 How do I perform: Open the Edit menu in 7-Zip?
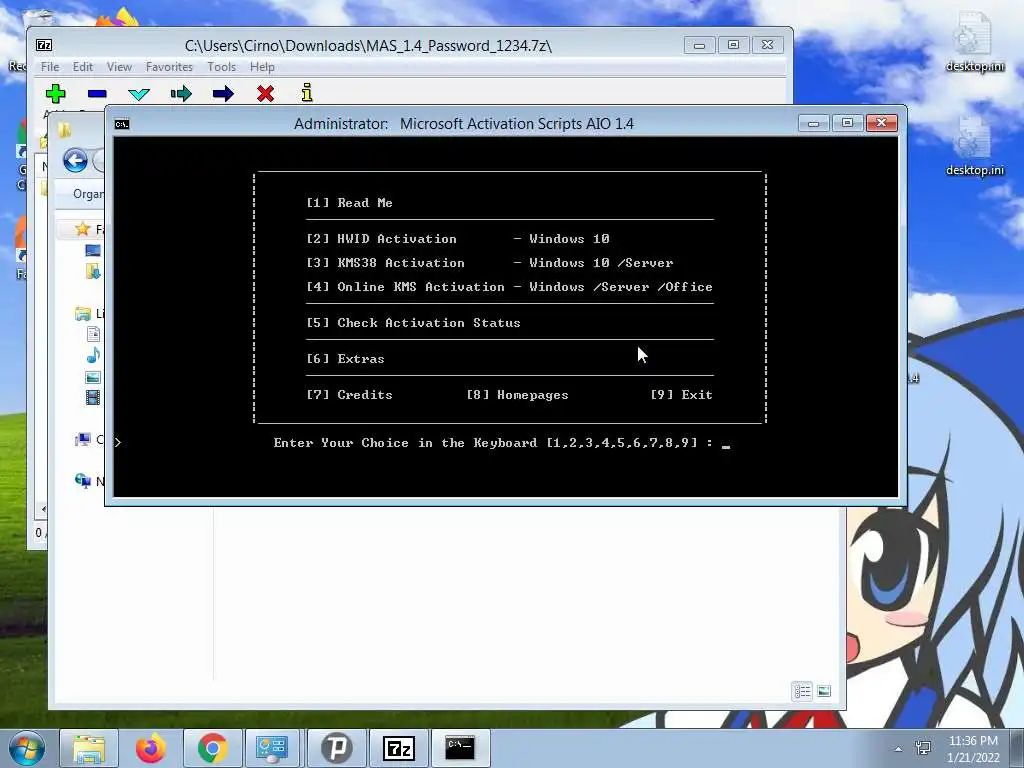tap(82, 67)
